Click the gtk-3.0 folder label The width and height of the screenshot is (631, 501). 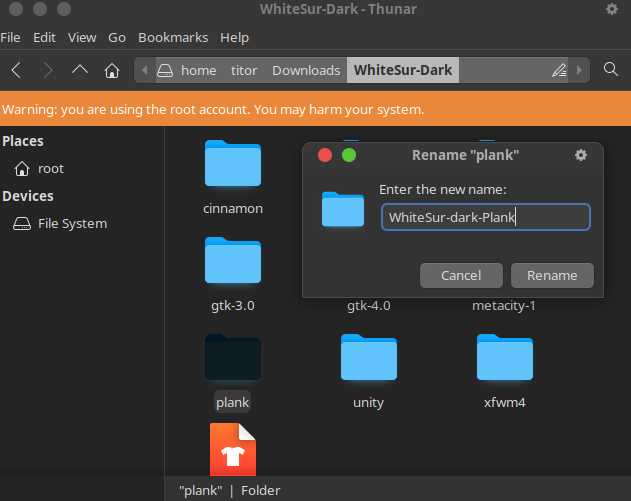(x=233, y=306)
